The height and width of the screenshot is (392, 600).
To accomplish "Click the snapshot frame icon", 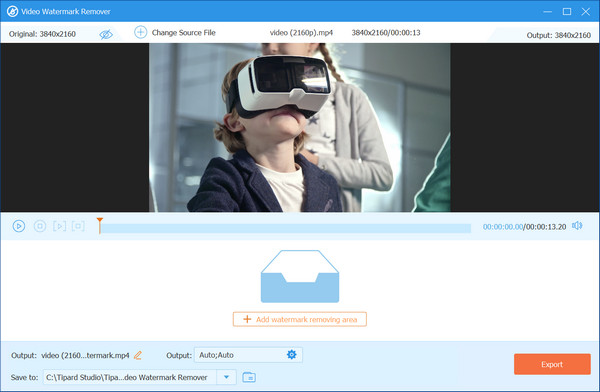I will (78, 226).
